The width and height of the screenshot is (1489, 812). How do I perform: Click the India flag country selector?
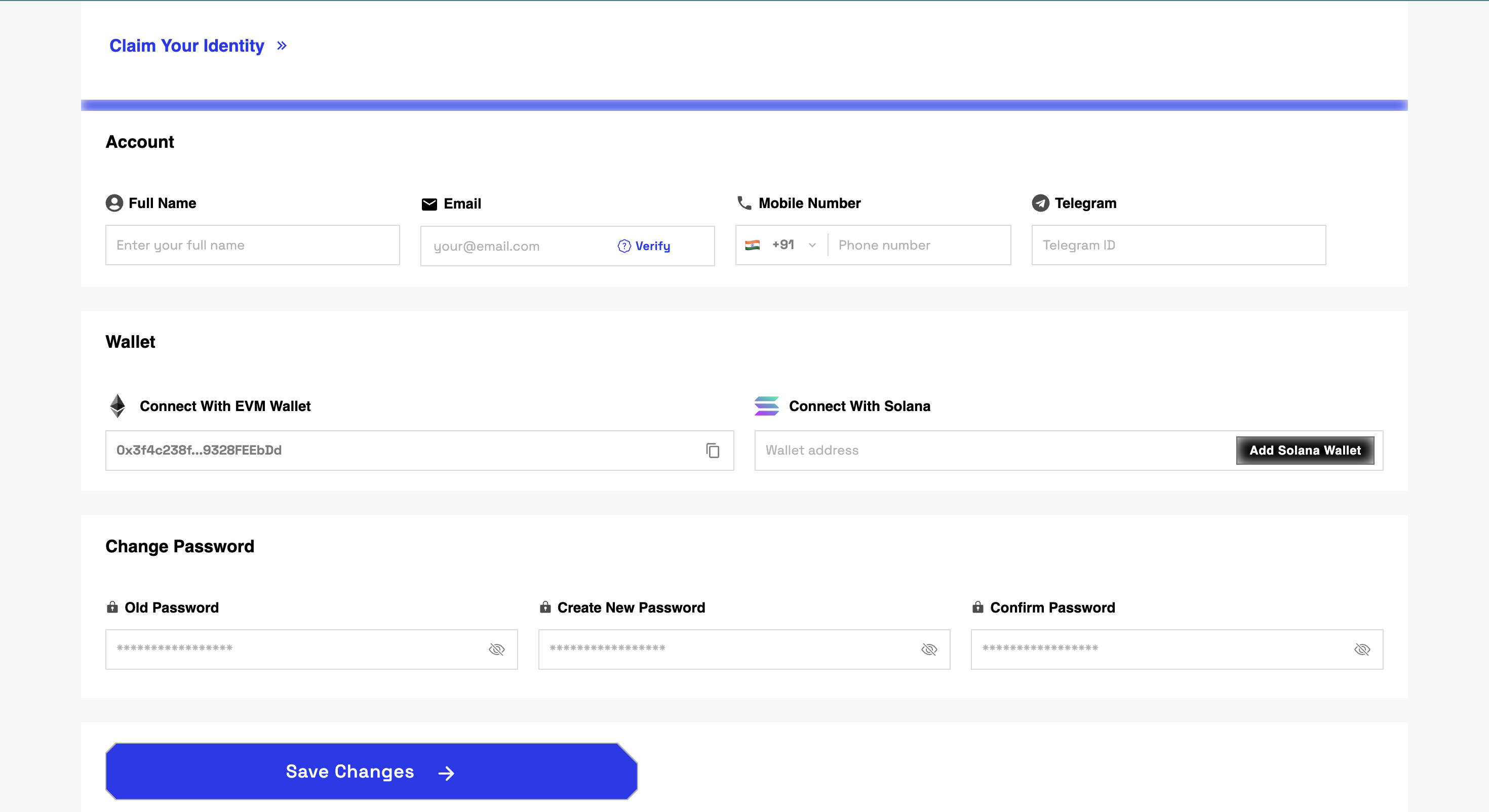click(x=752, y=245)
